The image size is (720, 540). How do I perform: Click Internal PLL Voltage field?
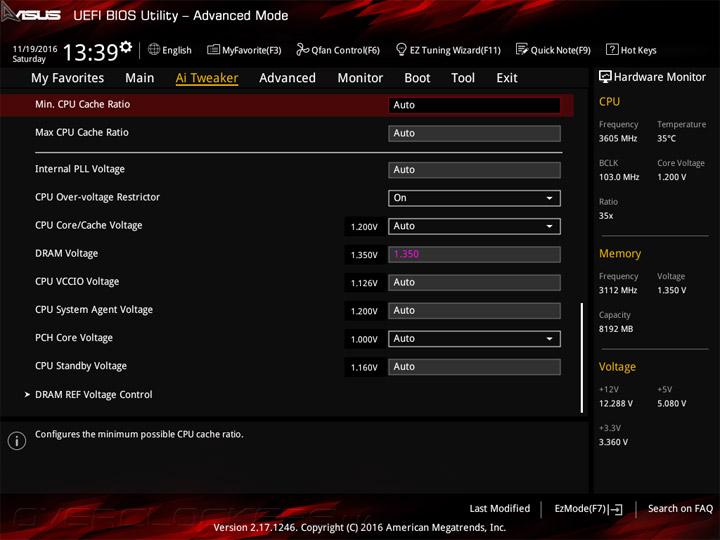point(474,170)
